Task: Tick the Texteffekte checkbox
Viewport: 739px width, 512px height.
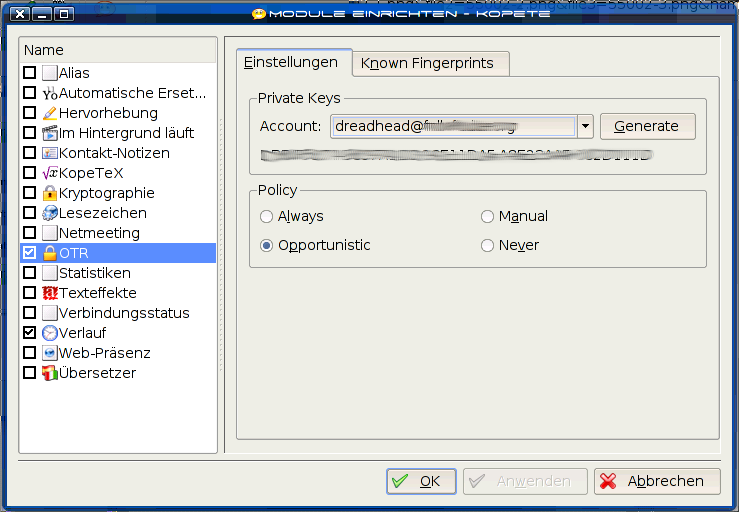Action: click(29, 293)
